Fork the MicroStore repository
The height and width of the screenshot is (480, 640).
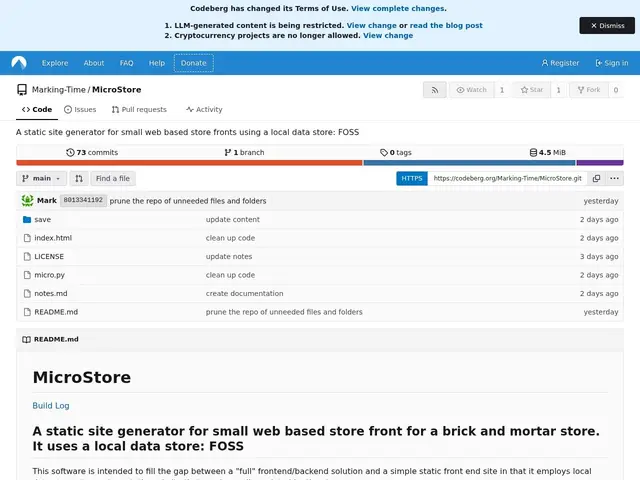[589, 90]
